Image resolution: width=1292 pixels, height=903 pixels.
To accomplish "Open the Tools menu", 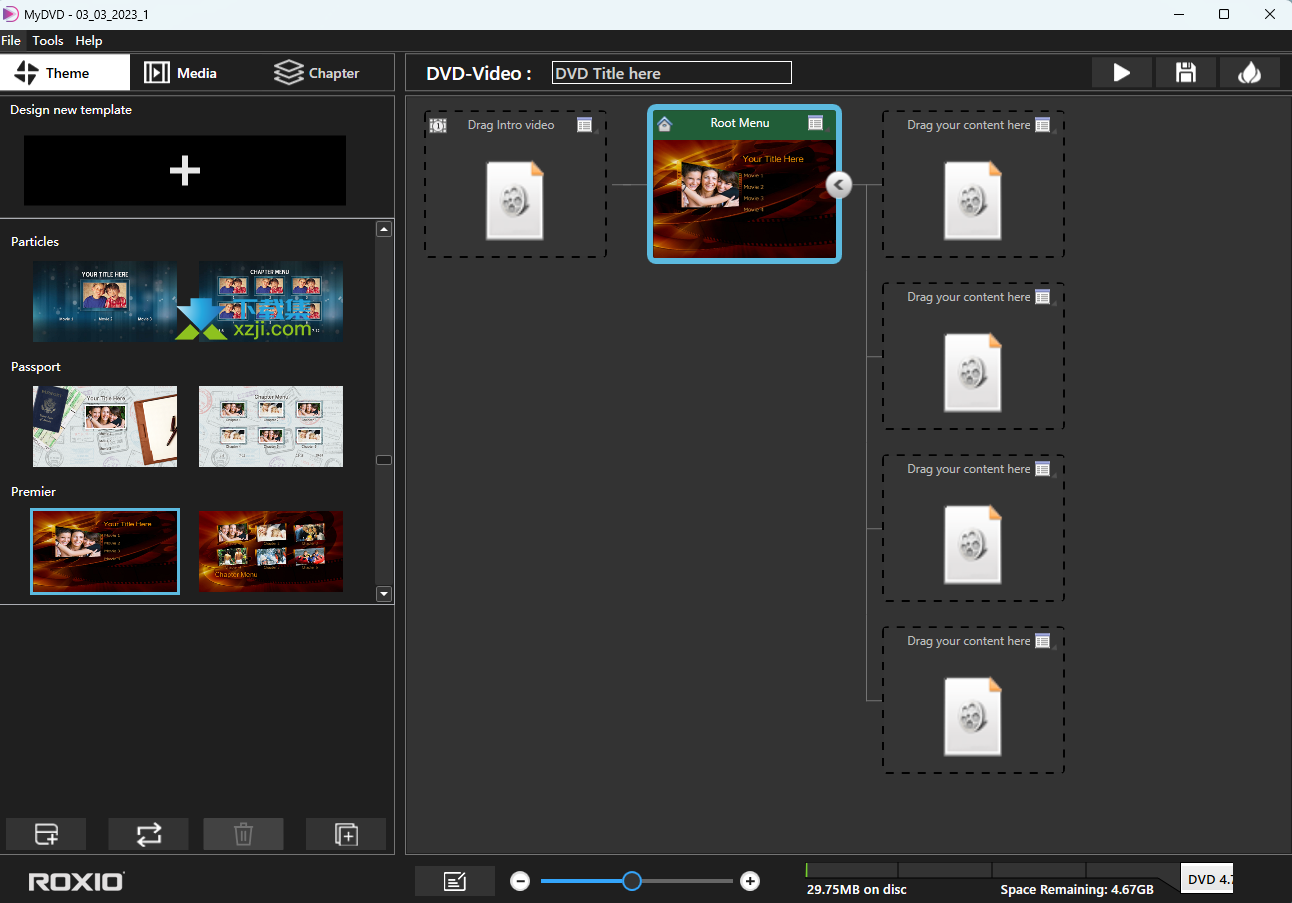I will coord(48,41).
